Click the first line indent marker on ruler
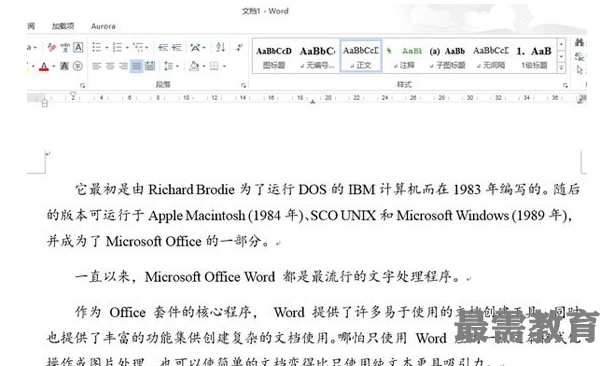This screenshot has height=366, width=606. click(x=73, y=94)
